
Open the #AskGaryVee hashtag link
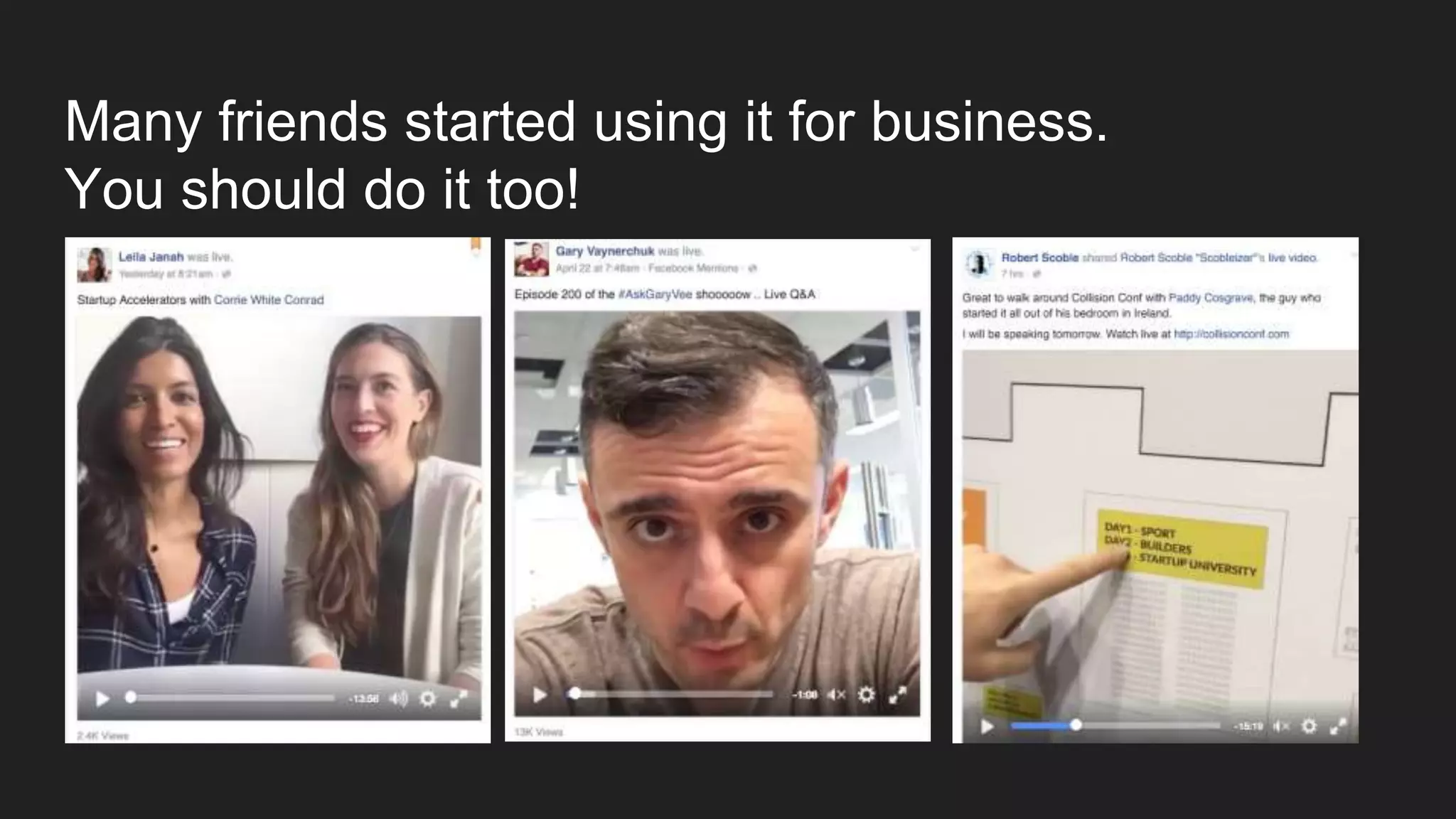pos(655,294)
